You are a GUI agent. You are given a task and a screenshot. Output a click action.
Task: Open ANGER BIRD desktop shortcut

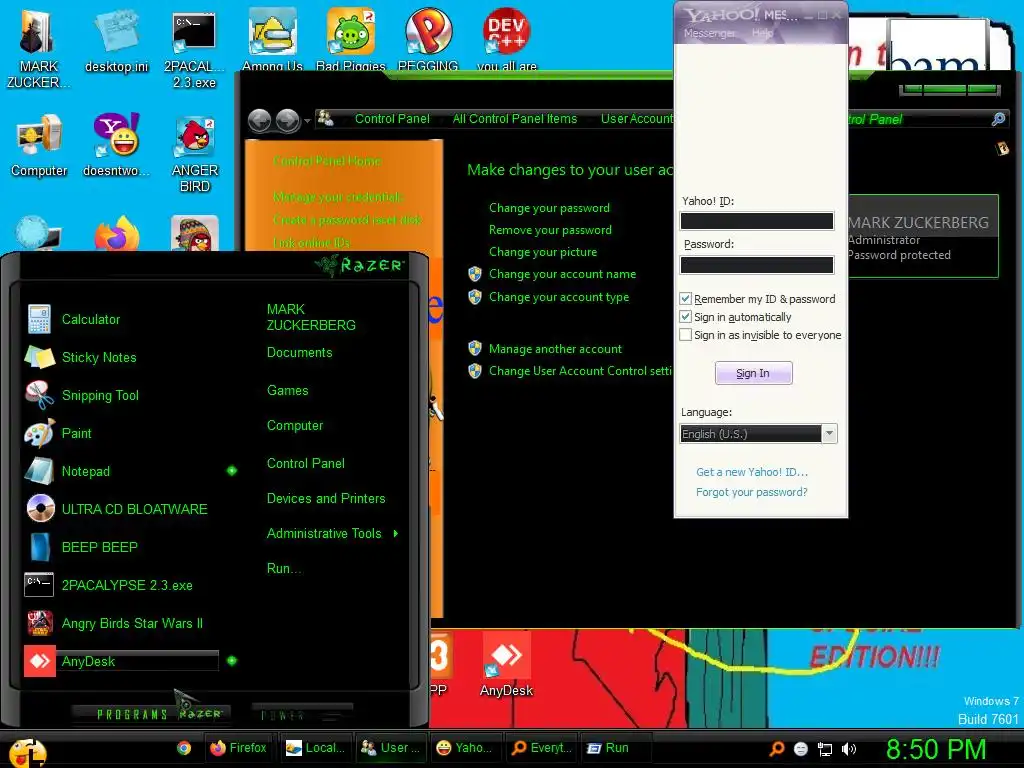pos(195,153)
